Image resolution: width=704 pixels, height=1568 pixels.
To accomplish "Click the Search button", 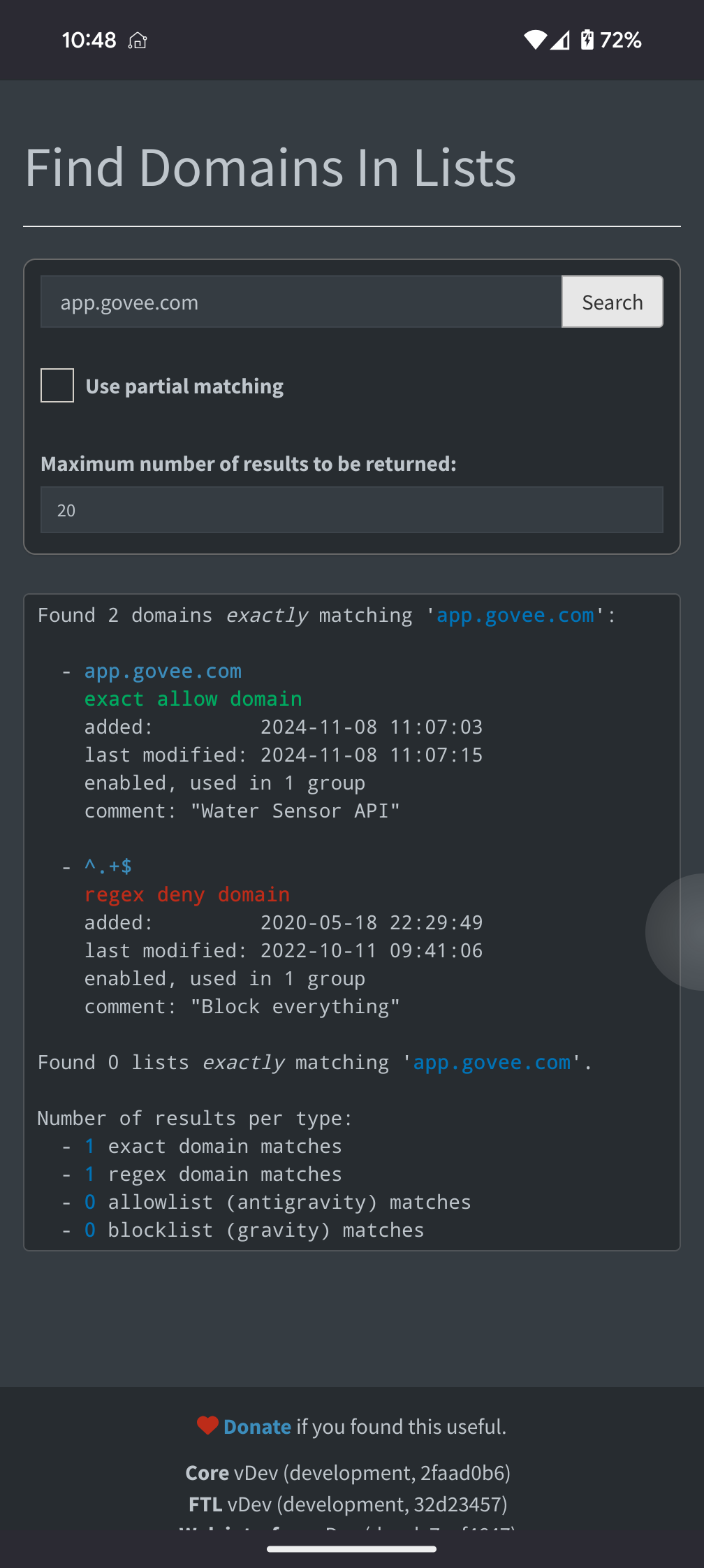I will (613, 302).
